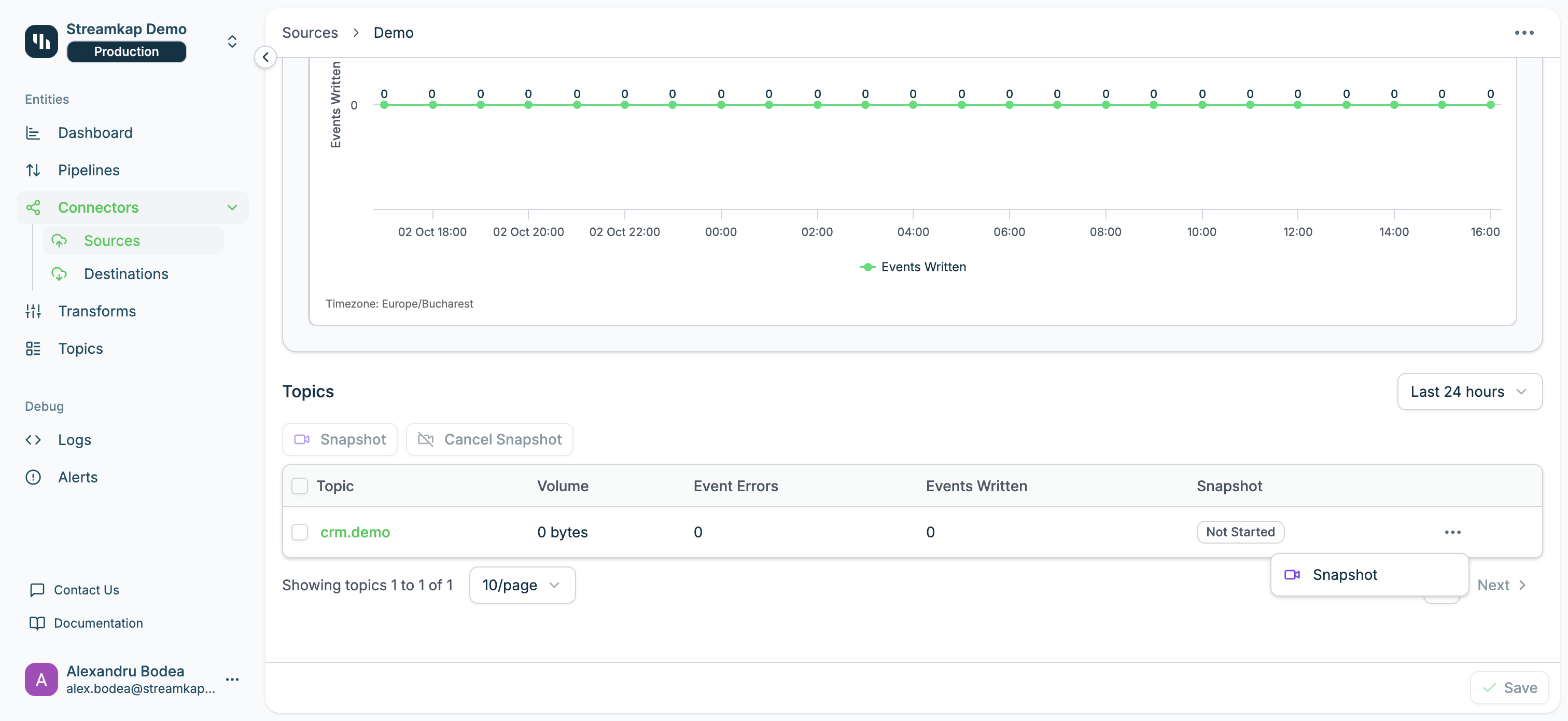The height and width of the screenshot is (721, 1568).
Task: Open user account options ellipsis
Action: point(232,679)
